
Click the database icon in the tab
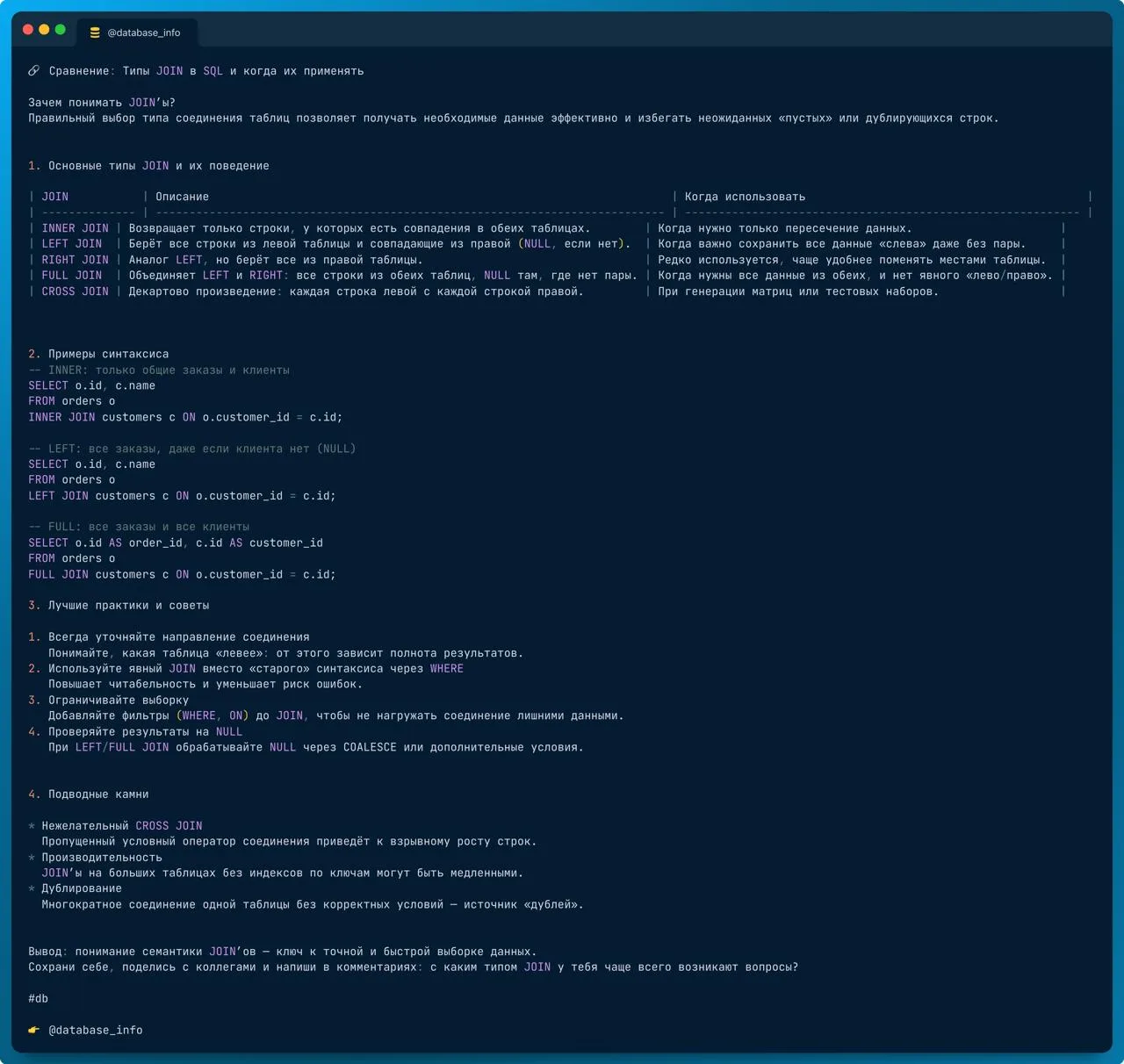click(x=95, y=32)
